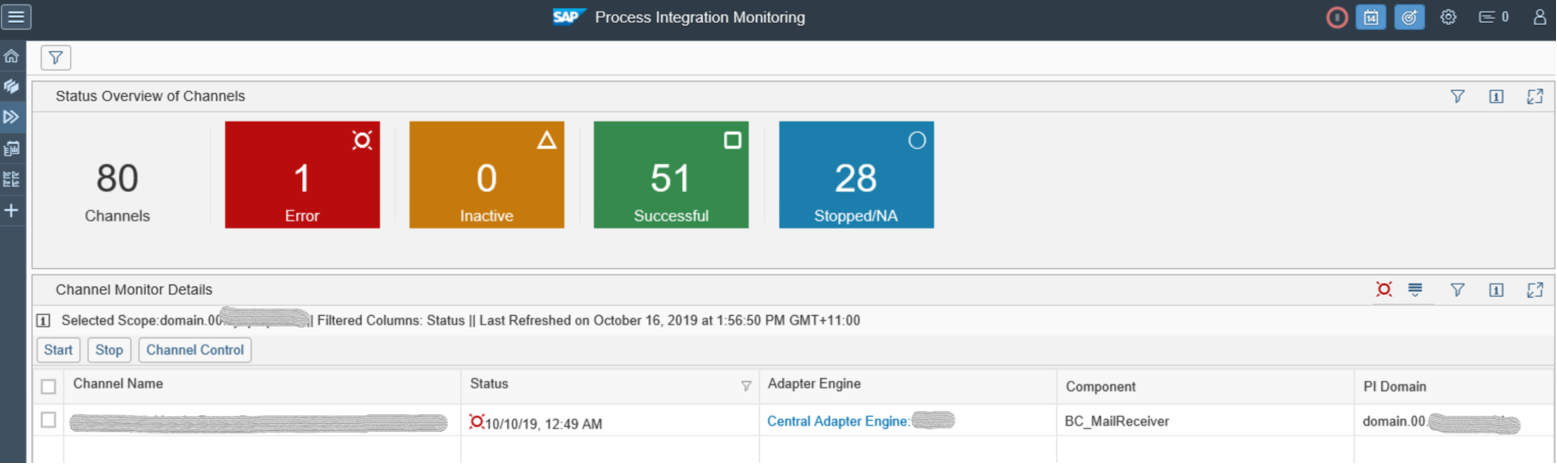The width and height of the screenshot is (1557, 471).
Task: Open the Status column filter dropdown
Action: coord(745,386)
